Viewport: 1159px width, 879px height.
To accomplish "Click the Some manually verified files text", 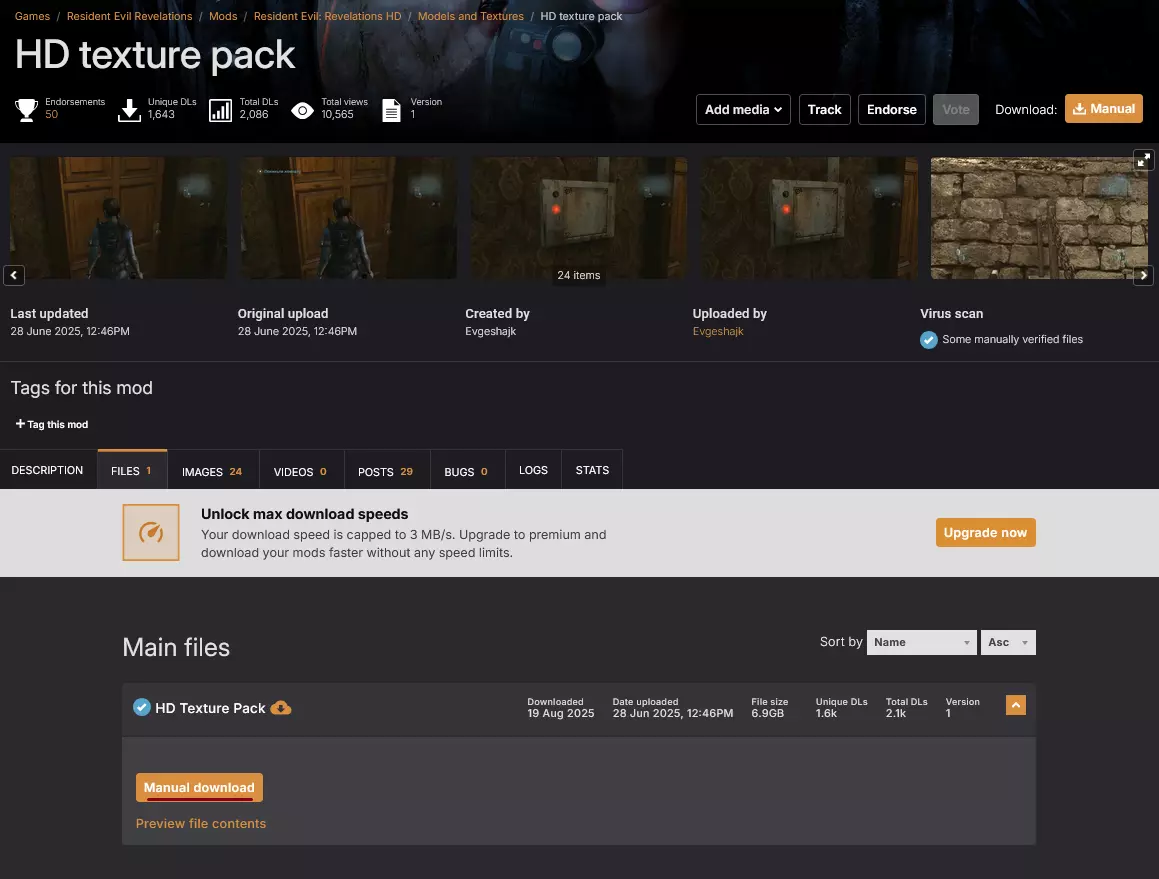I will coord(1012,339).
